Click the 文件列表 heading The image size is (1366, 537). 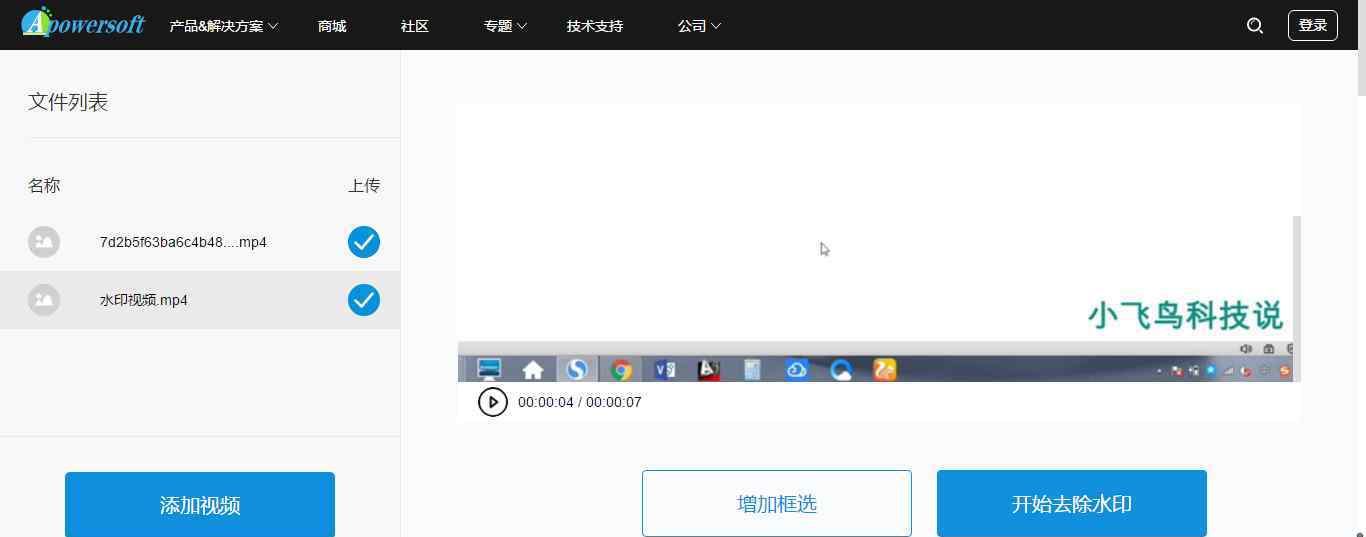click(x=68, y=102)
